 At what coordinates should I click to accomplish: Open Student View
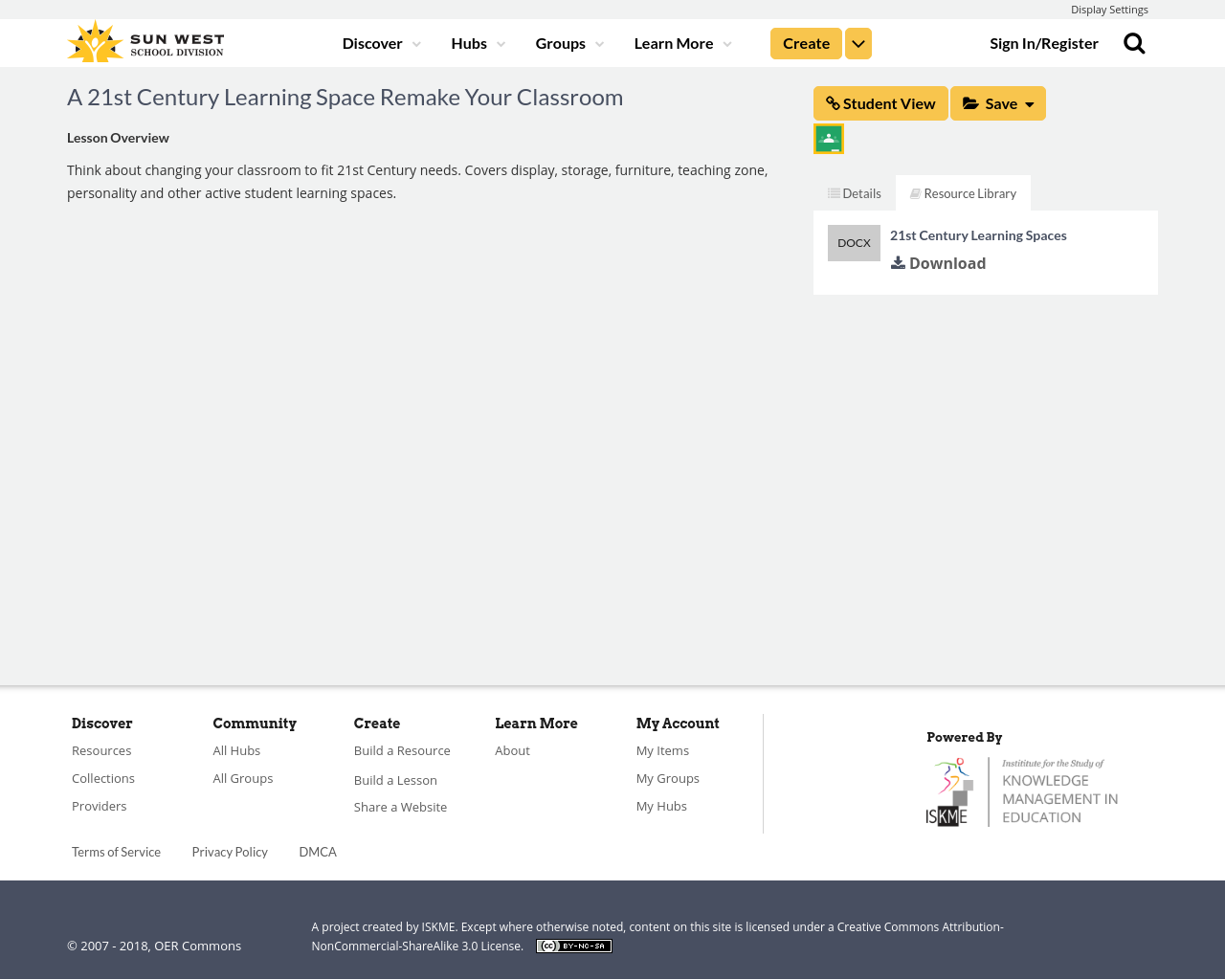pos(880,103)
